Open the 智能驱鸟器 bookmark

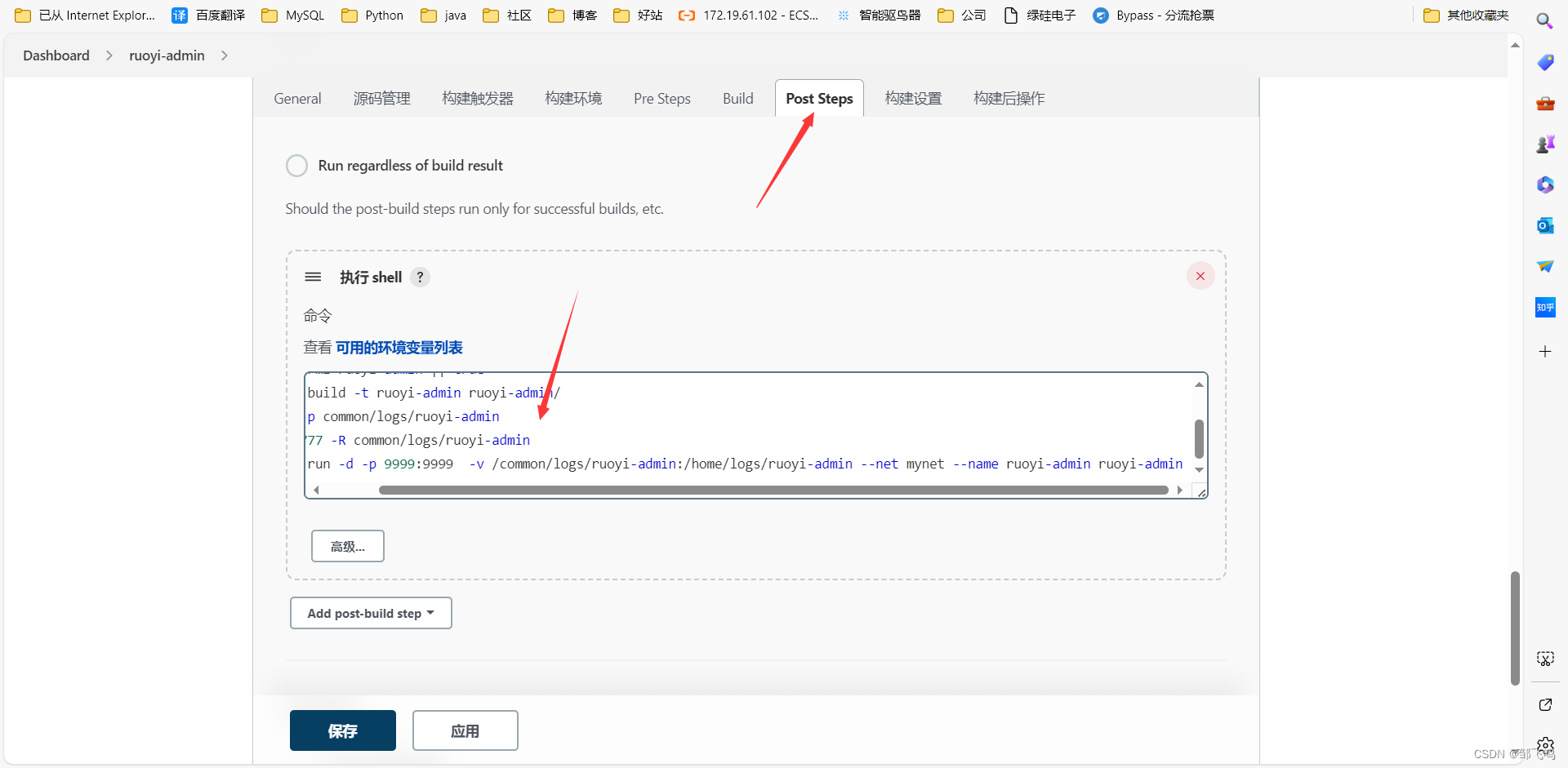878,16
